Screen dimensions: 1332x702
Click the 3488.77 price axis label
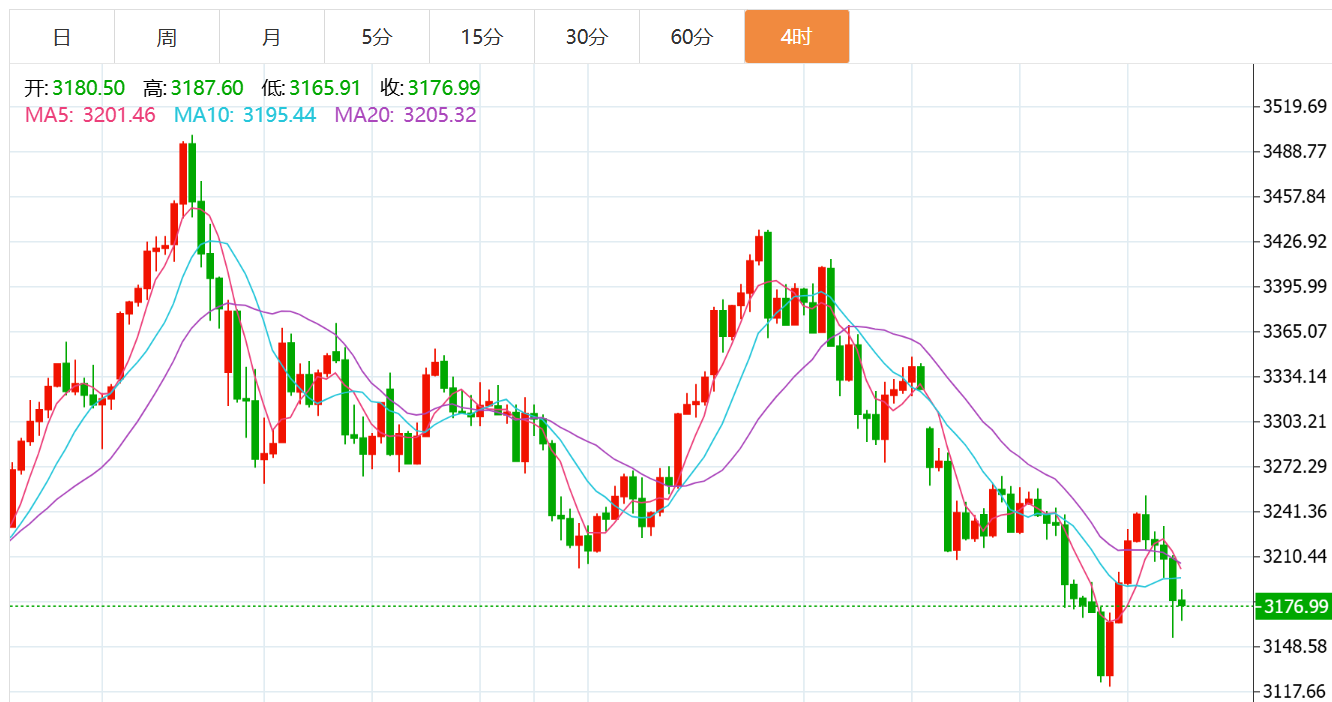1294,151
